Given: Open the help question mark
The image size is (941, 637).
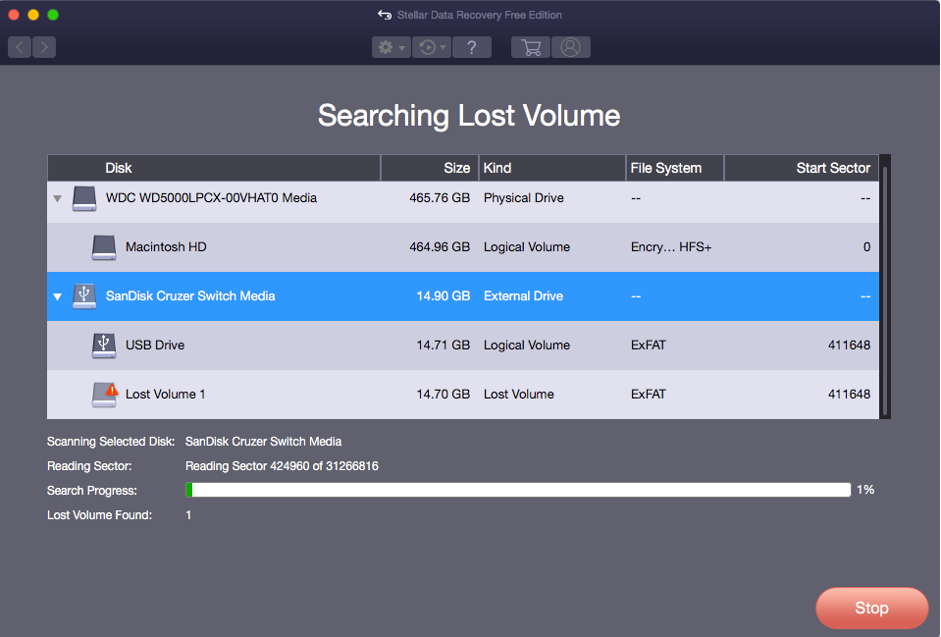Looking at the screenshot, I should [x=472, y=47].
